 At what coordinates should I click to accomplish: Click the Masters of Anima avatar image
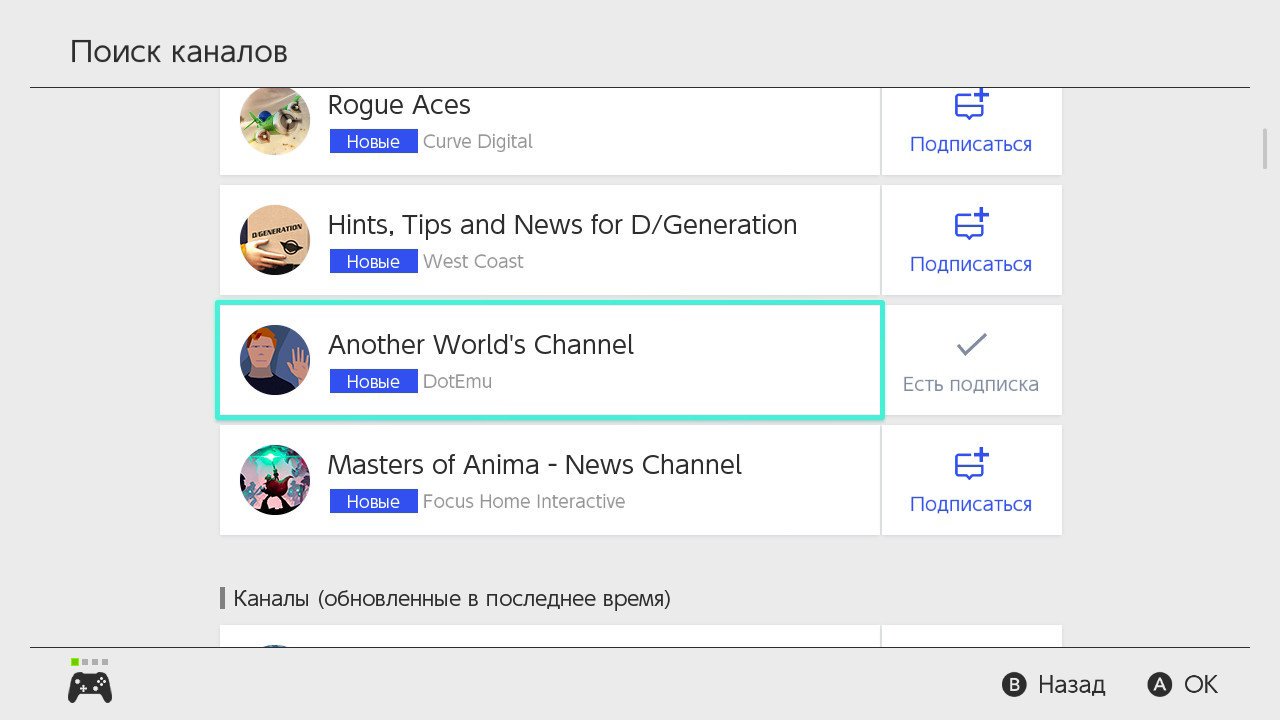coord(275,480)
